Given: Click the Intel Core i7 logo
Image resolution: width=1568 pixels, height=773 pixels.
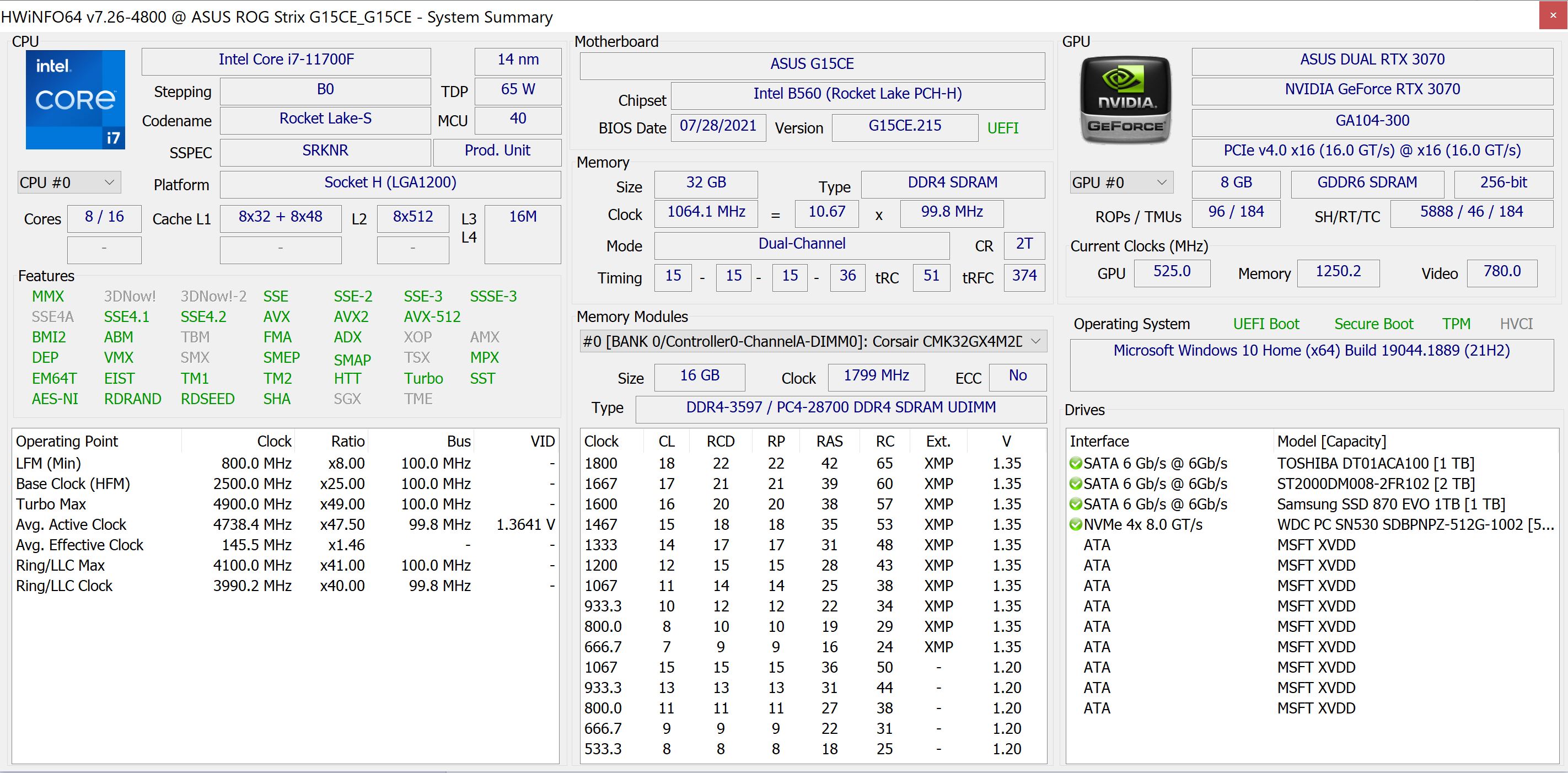Looking at the screenshot, I should click(76, 100).
